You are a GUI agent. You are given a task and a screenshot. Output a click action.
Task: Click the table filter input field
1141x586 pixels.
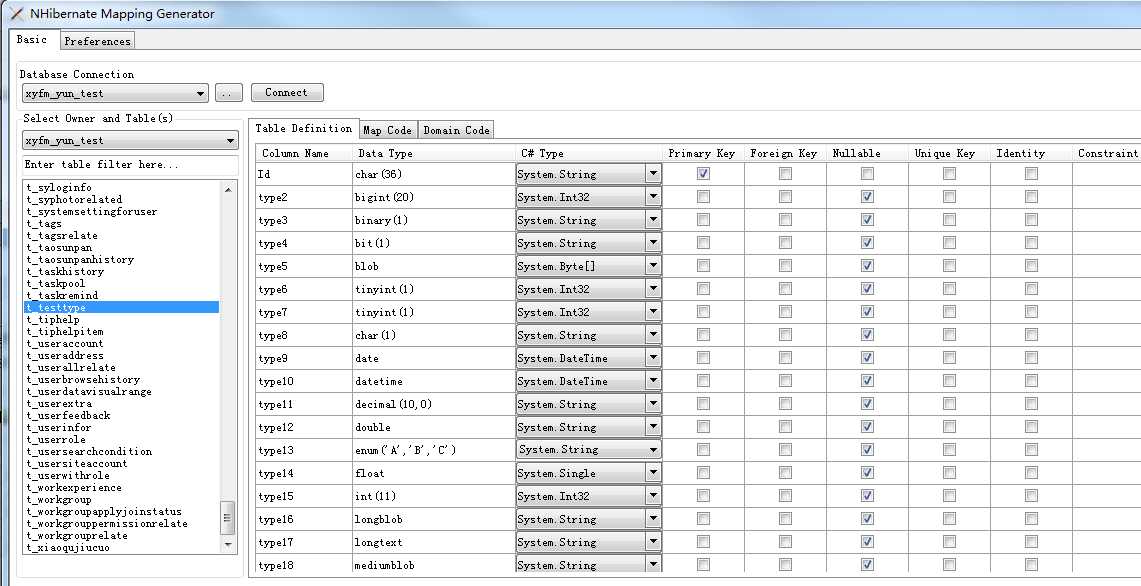point(130,165)
